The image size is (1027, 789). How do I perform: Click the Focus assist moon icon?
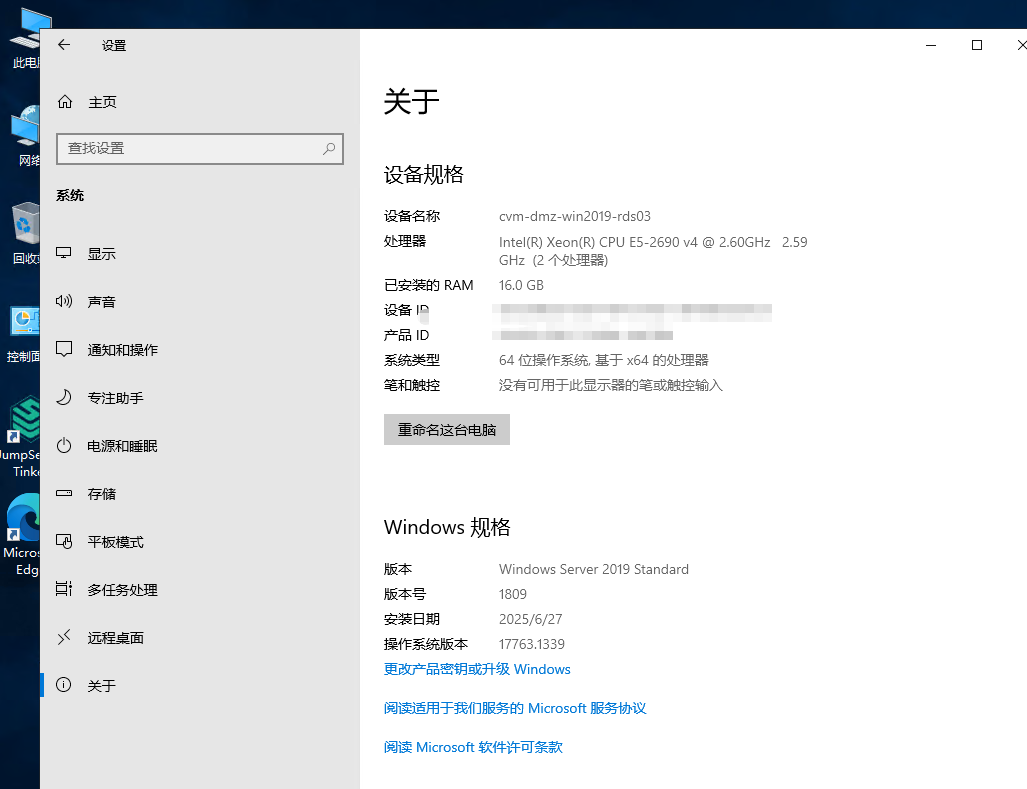pyautogui.click(x=64, y=397)
